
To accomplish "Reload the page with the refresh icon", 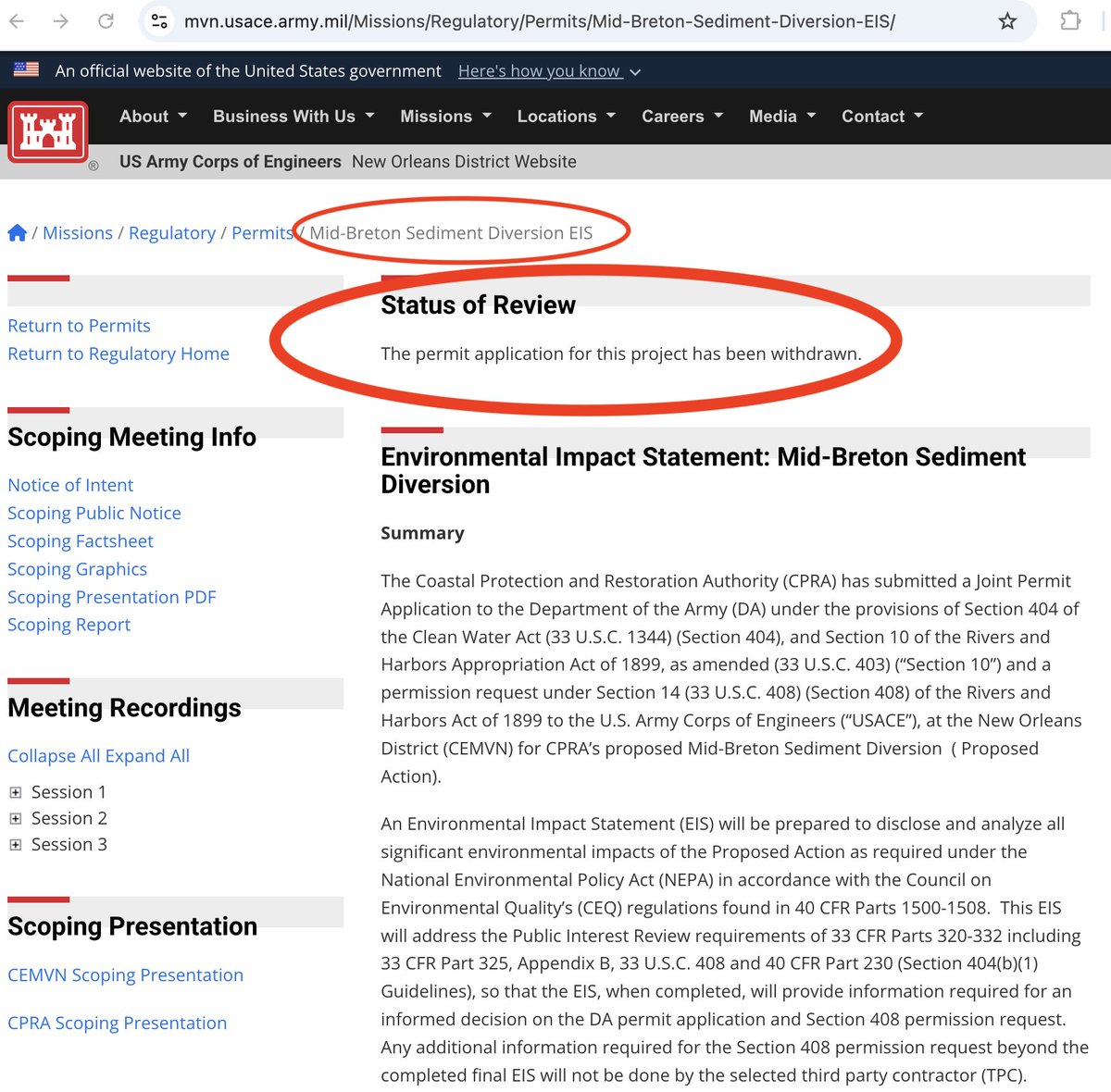I will pos(106,20).
